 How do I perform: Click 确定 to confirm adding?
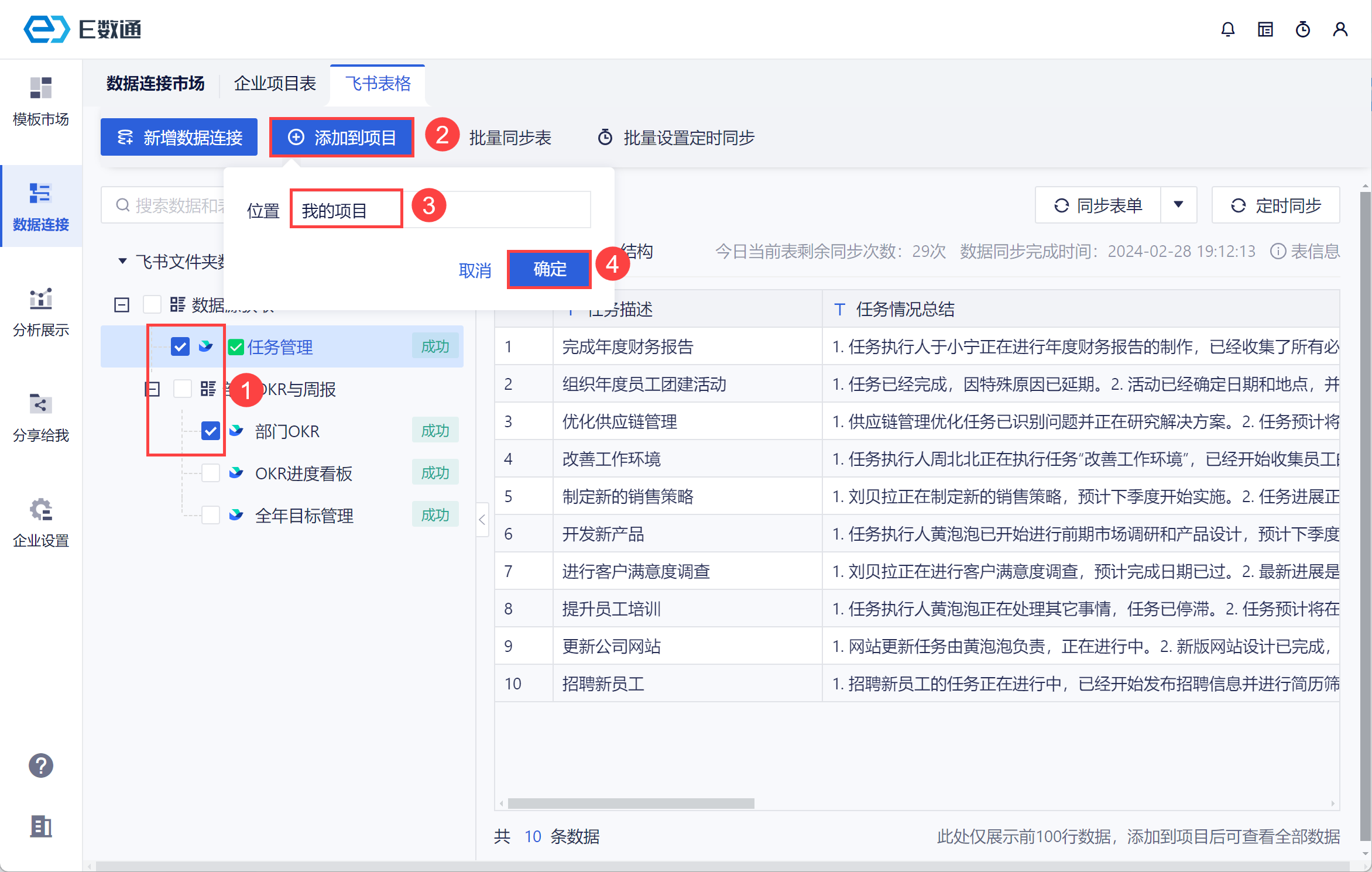pyautogui.click(x=549, y=269)
